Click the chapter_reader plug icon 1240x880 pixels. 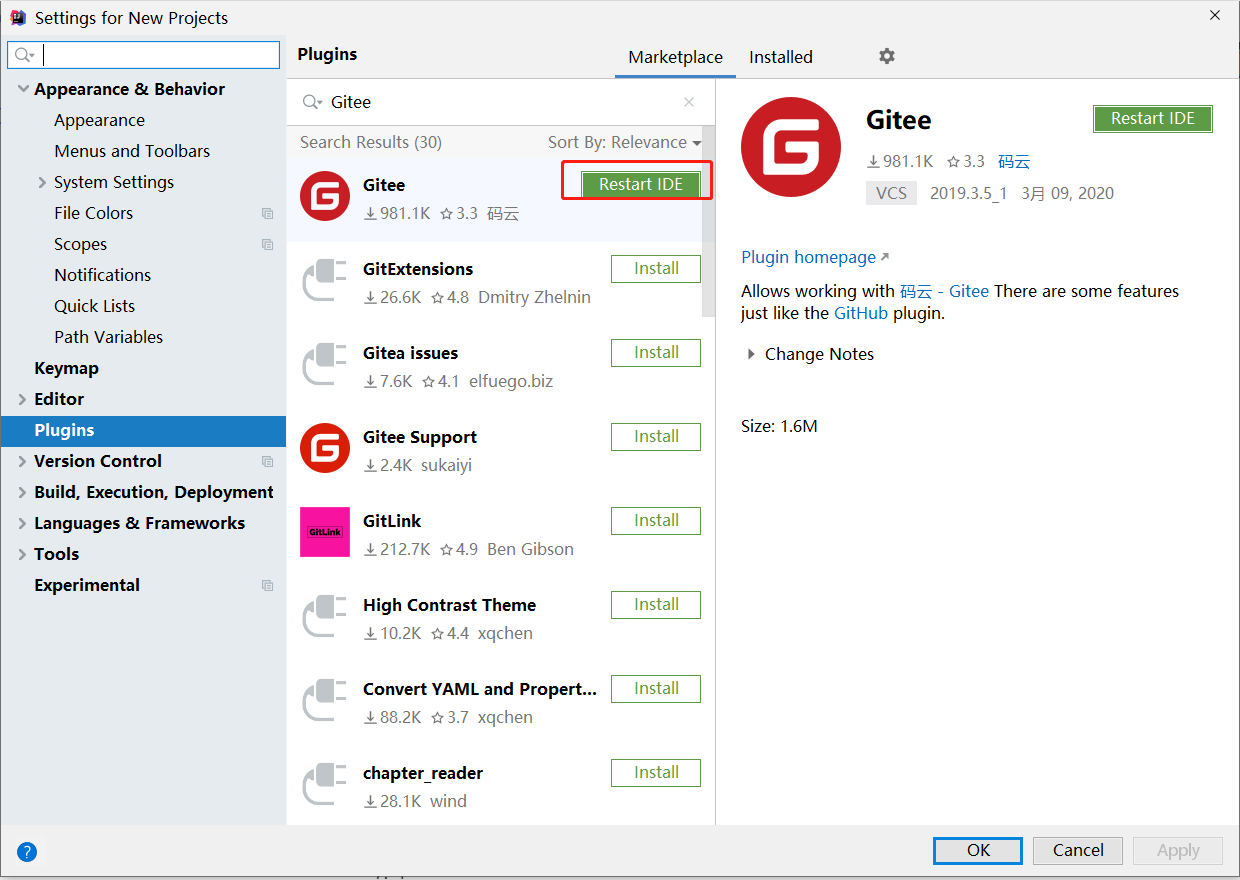pyautogui.click(x=325, y=784)
